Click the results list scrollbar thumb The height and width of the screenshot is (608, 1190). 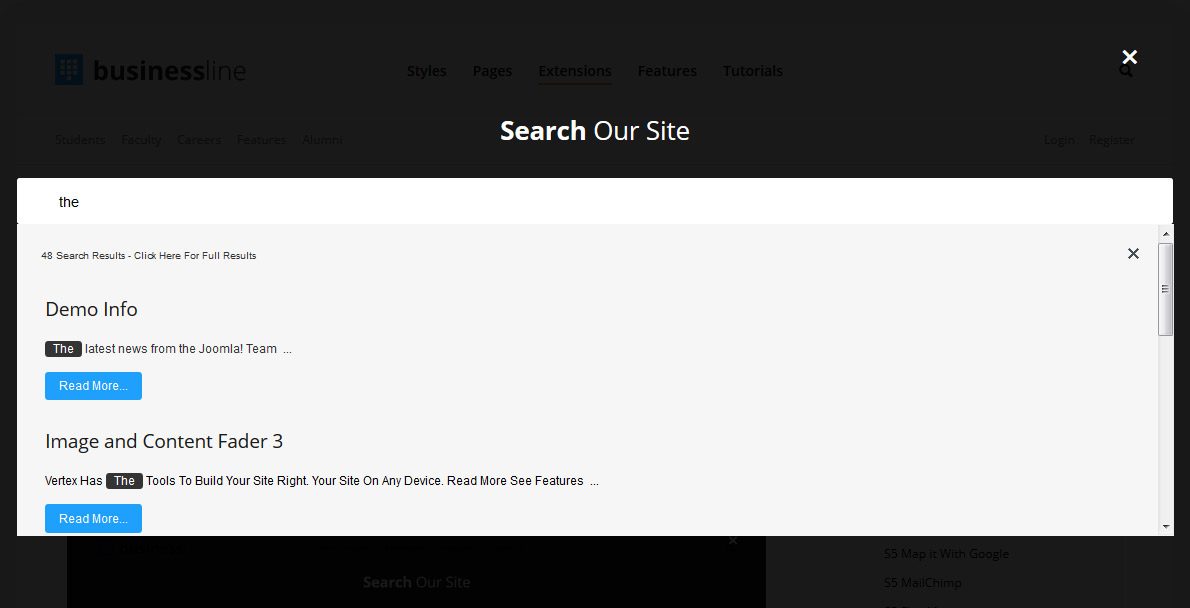pyautogui.click(x=1165, y=289)
